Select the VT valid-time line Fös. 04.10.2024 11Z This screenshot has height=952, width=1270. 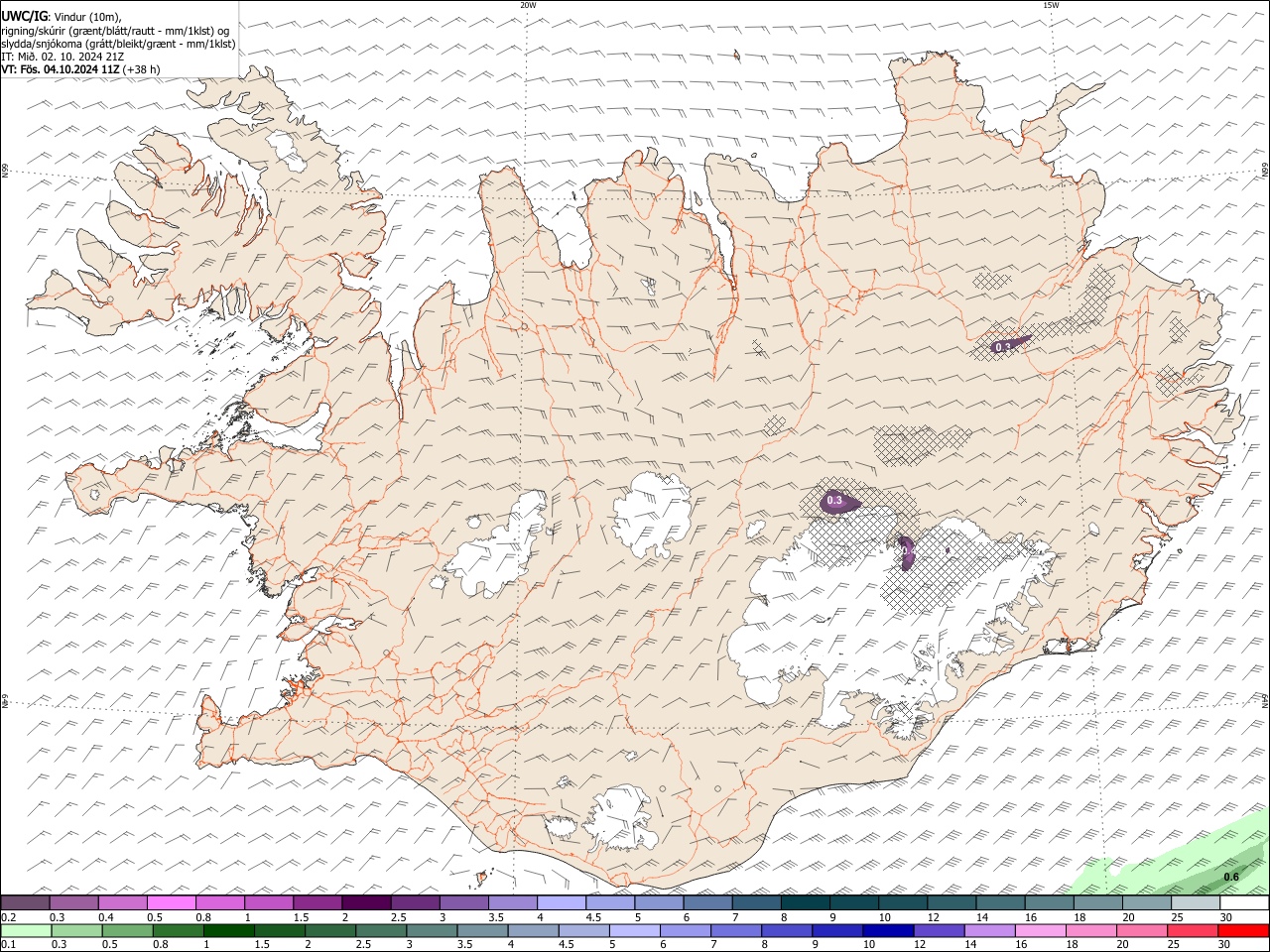click(x=80, y=69)
